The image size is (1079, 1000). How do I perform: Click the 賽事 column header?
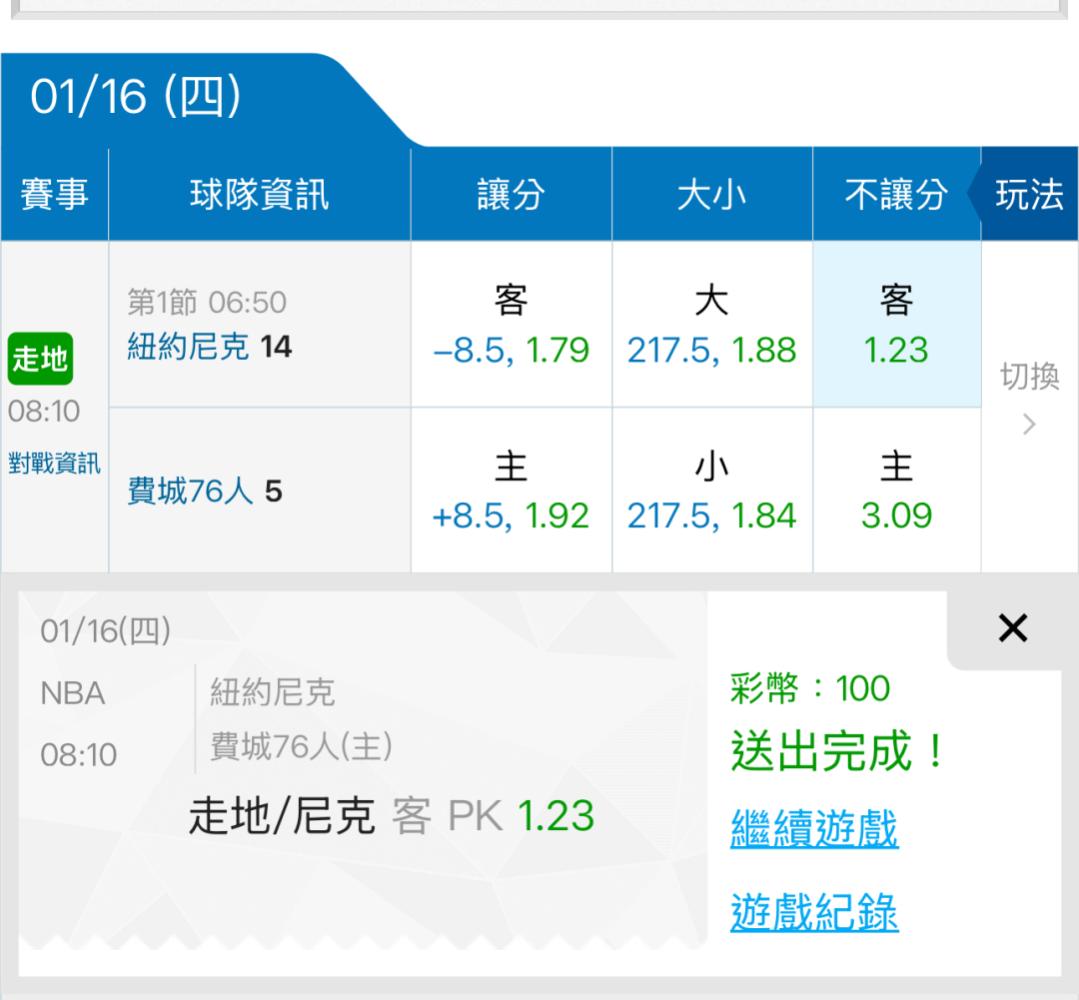tap(54, 194)
